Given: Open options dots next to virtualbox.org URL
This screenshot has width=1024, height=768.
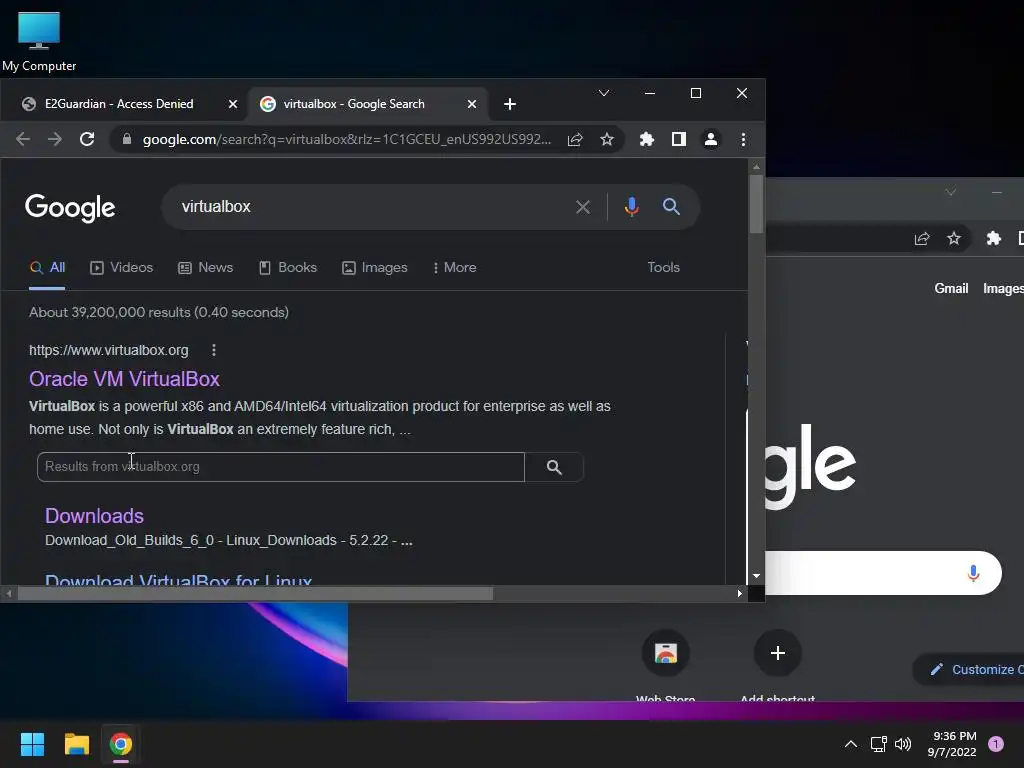Looking at the screenshot, I should point(214,350).
